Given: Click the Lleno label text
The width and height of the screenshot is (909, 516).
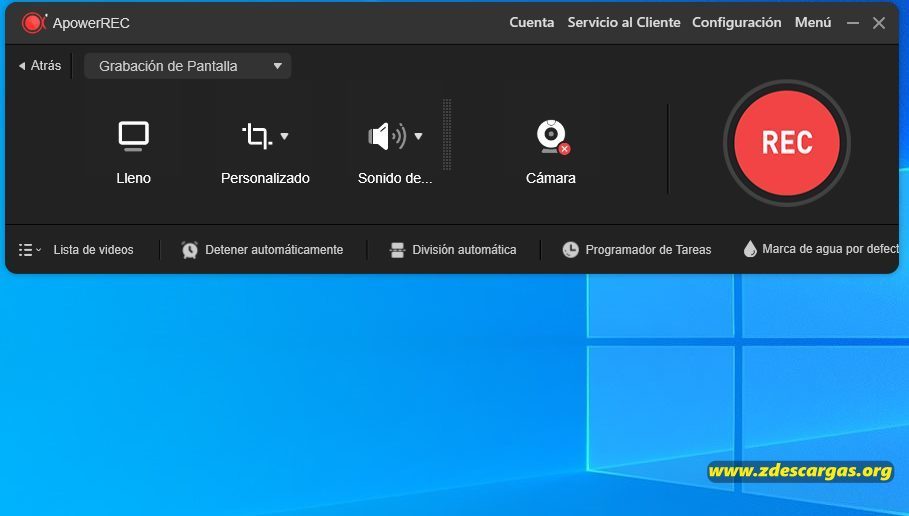Looking at the screenshot, I should coord(133,178).
